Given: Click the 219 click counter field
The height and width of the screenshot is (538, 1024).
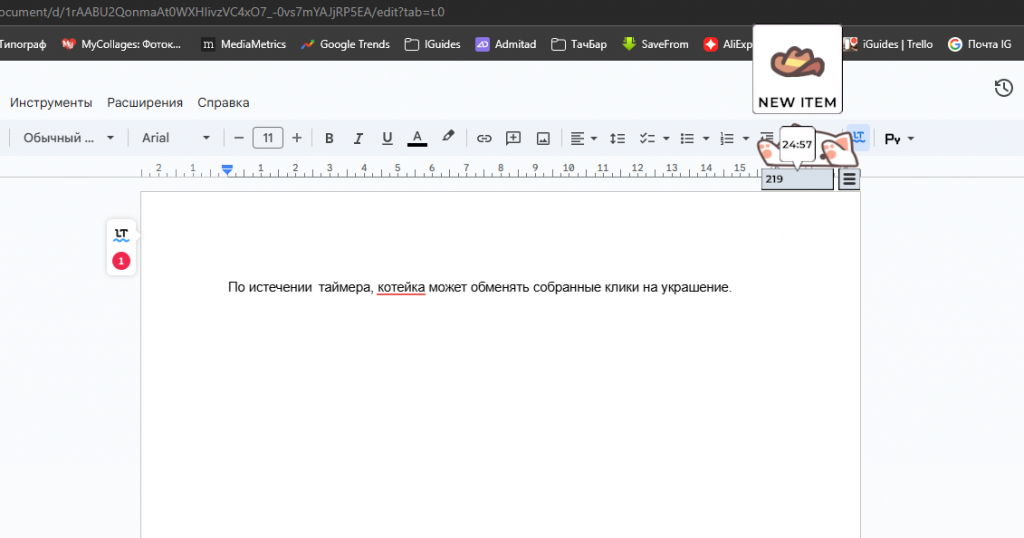Looking at the screenshot, I should [x=797, y=179].
